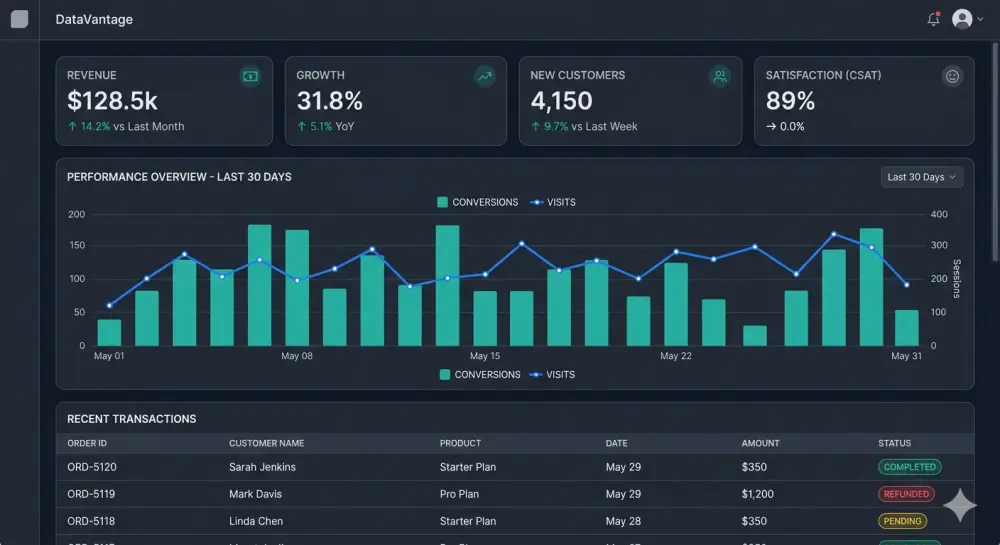Click Pro Plan product cell
The height and width of the screenshot is (545, 1000).
pyautogui.click(x=459, y=494)
